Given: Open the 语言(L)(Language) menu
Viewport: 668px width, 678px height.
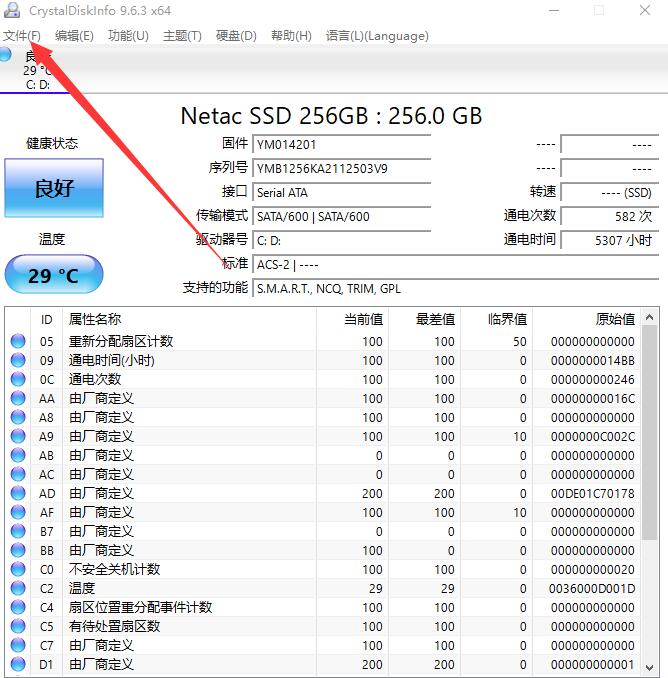Looking at the screenshot, I should pyautogui.click(x=377, y=35).
